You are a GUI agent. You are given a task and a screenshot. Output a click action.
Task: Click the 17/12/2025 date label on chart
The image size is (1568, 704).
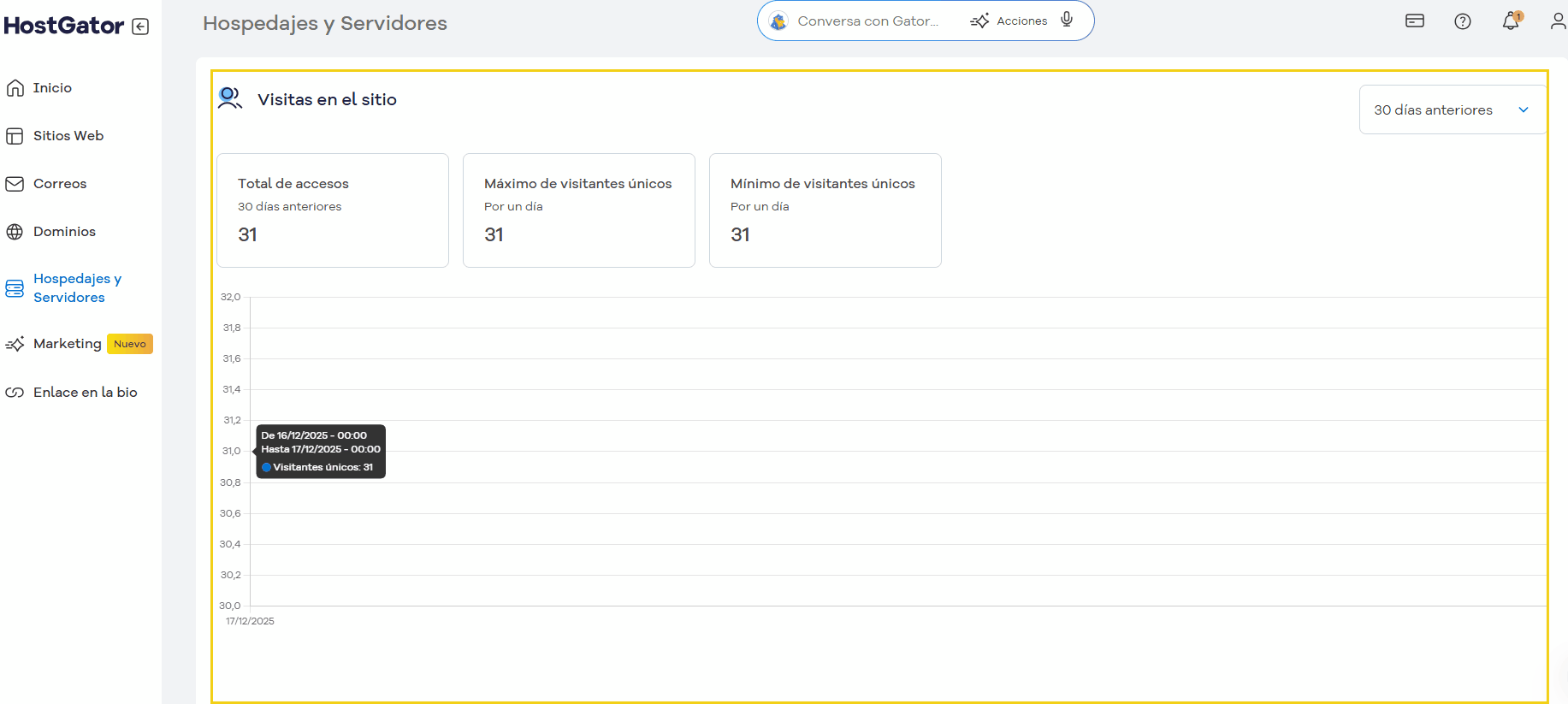pos(250,621)
